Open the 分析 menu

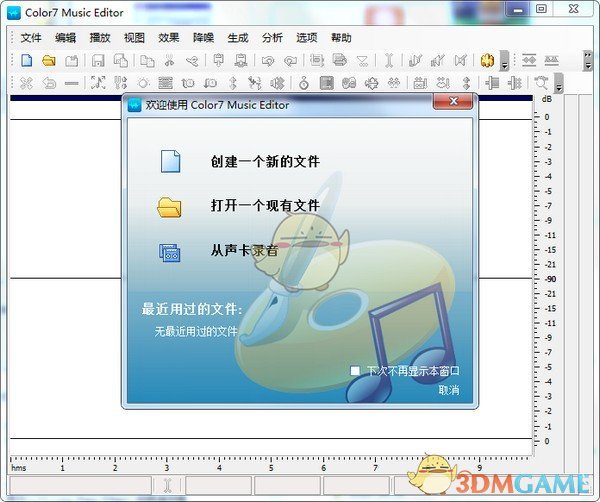(x=272, y=37)
